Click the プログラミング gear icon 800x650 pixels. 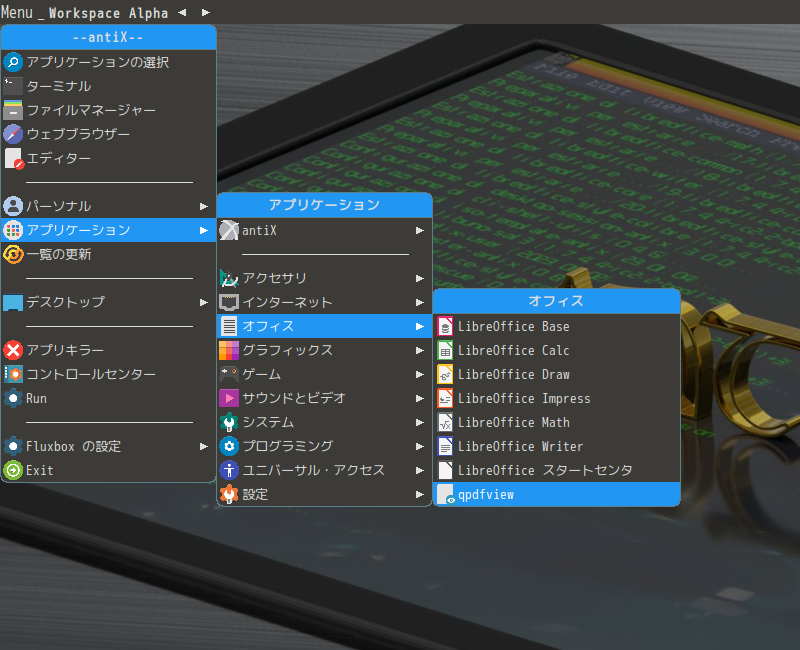click(x=229, y=446)
